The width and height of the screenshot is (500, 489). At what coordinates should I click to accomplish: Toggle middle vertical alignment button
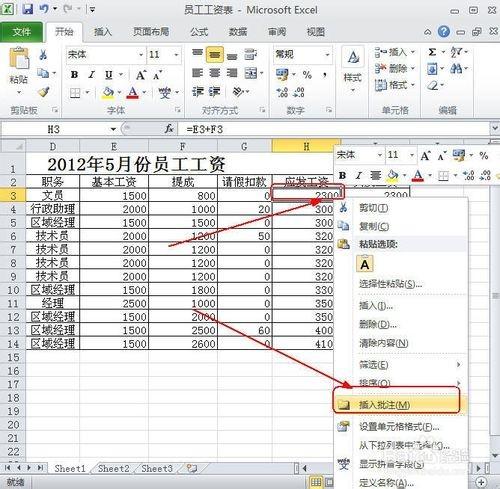point(215,54)
